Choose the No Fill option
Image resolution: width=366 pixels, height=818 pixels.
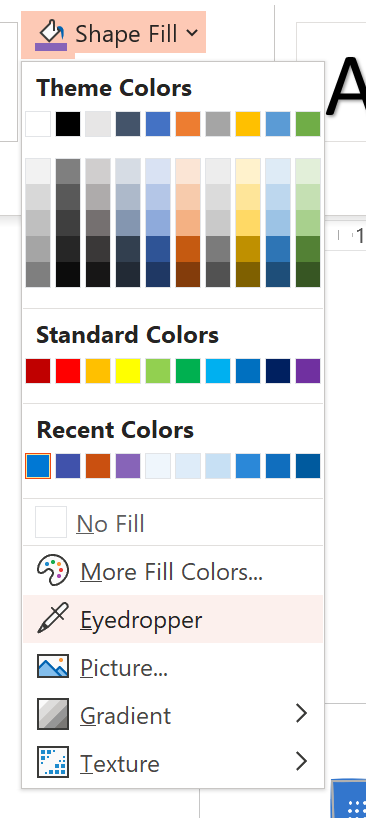pos(173,522)
